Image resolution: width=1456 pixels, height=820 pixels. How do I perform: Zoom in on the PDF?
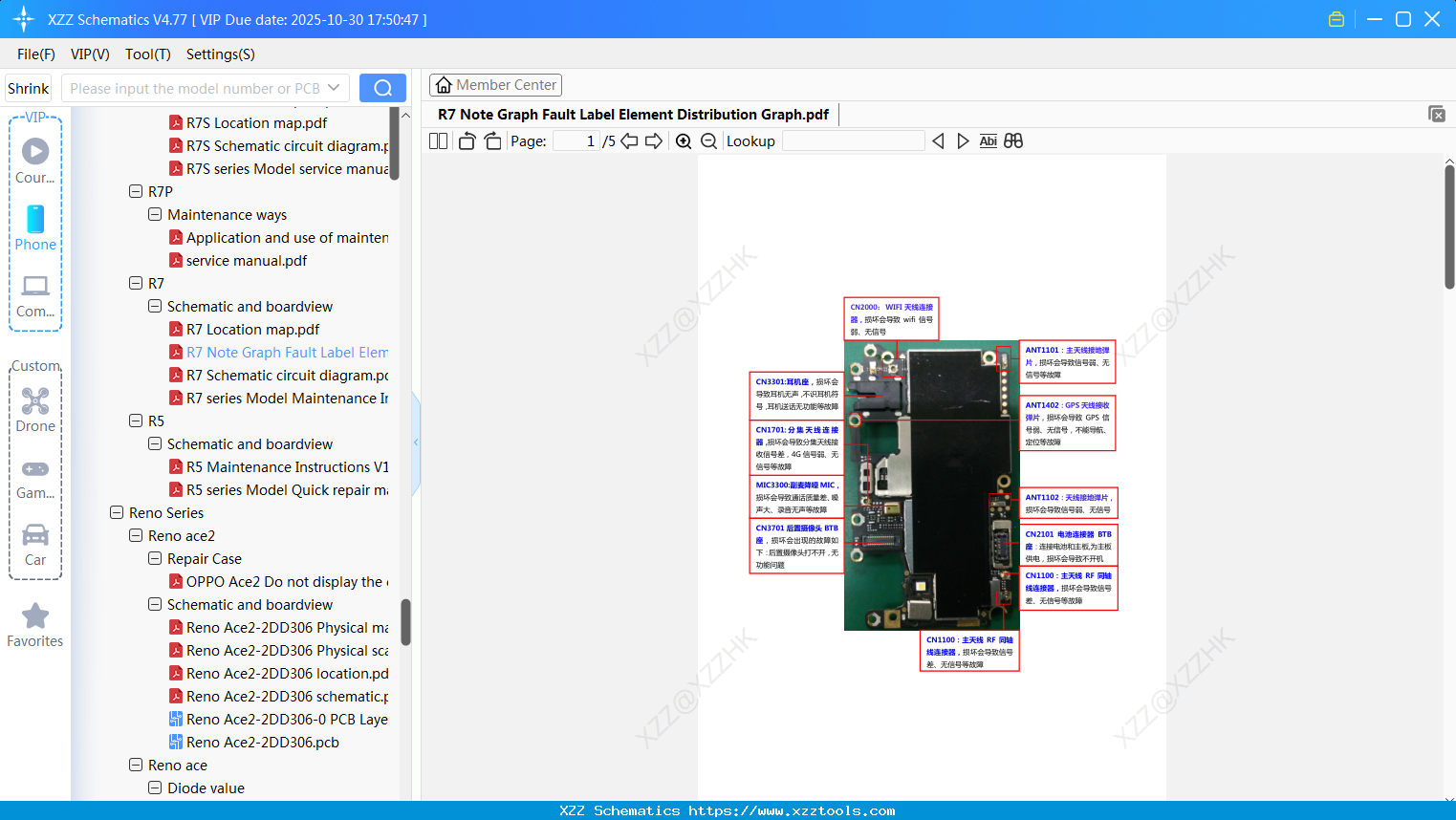[684, 141]
